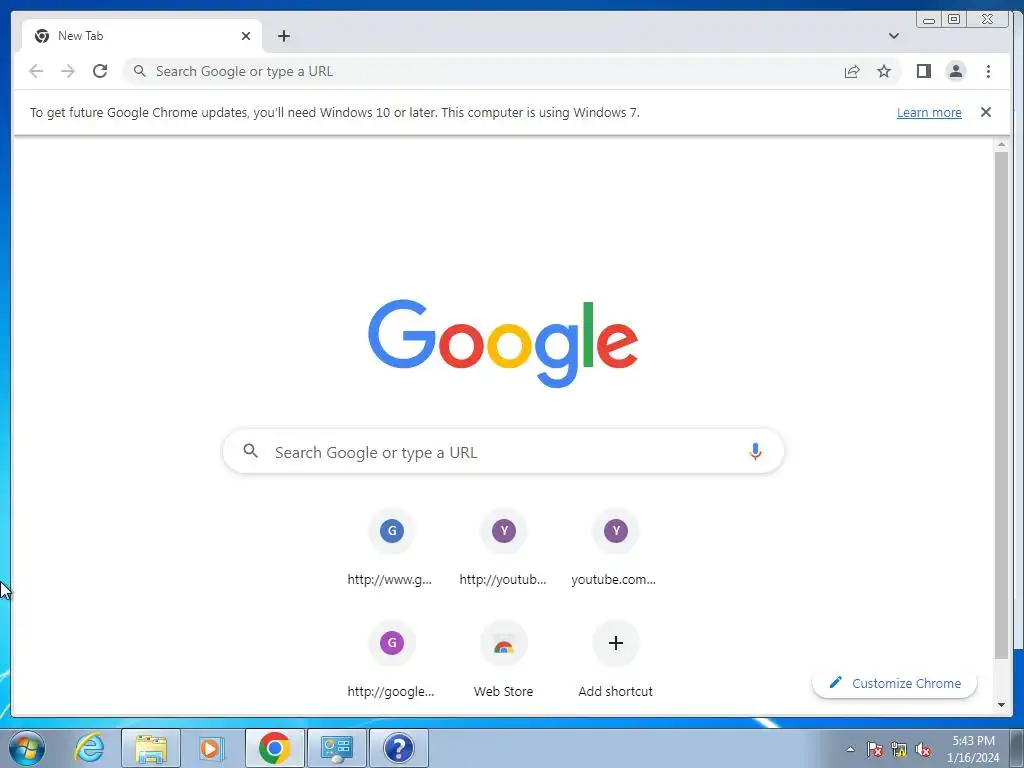Viewport: 1024px width, 768px height.
Task: Open the http://www.g... shortcut
Action: point(391,549)
